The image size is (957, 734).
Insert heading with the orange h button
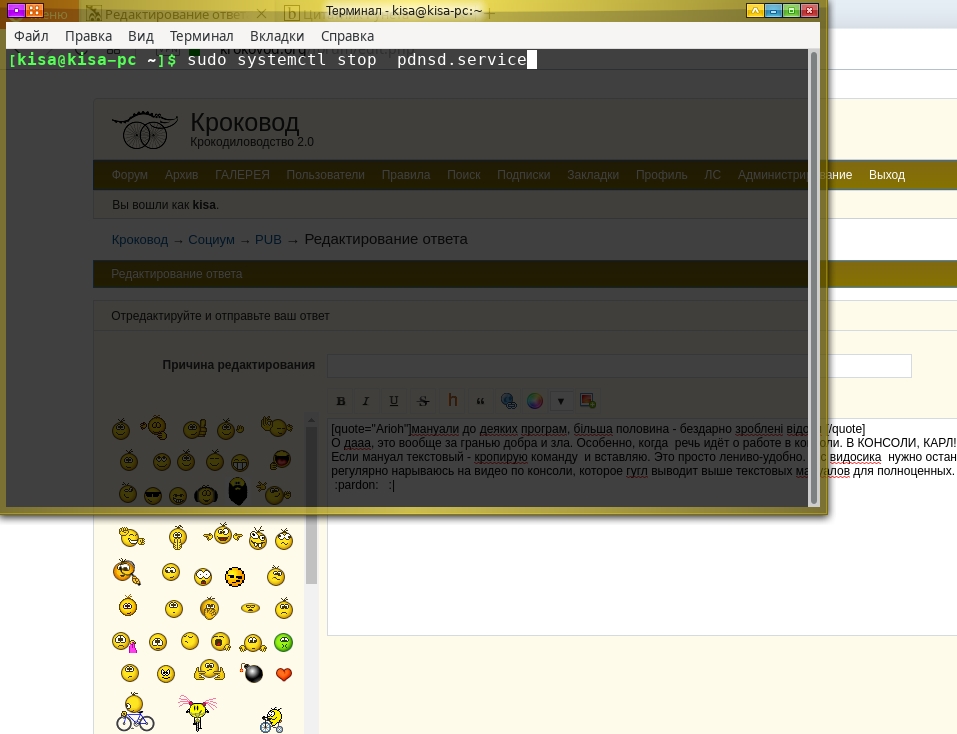[452, 401]
